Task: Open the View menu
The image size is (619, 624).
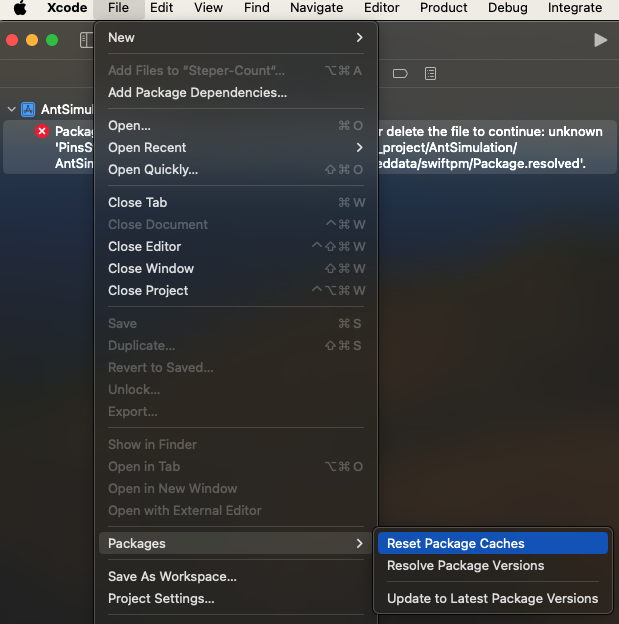Action: tap(208, 8)
